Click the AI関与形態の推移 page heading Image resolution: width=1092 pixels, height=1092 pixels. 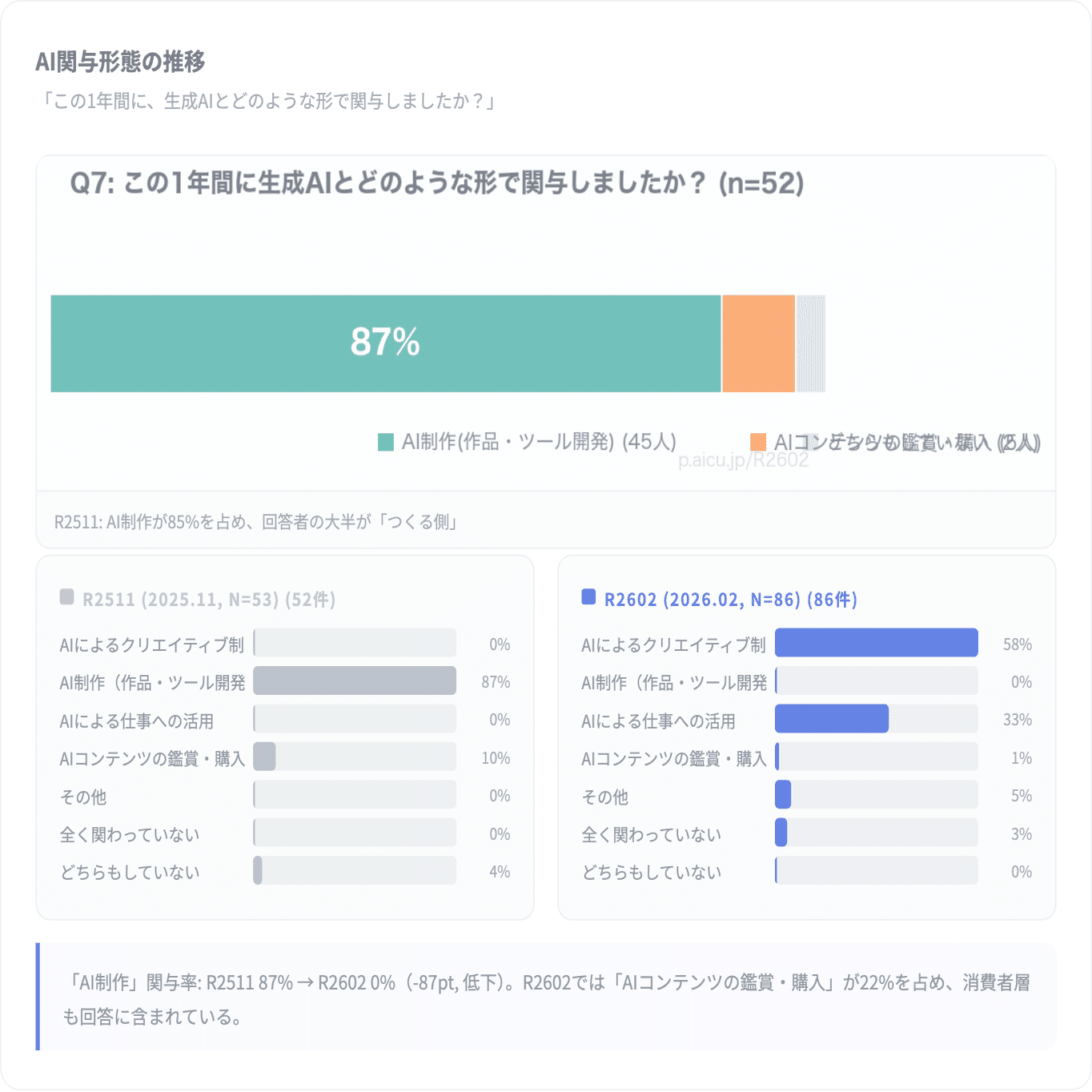click(x=120, y=62)
